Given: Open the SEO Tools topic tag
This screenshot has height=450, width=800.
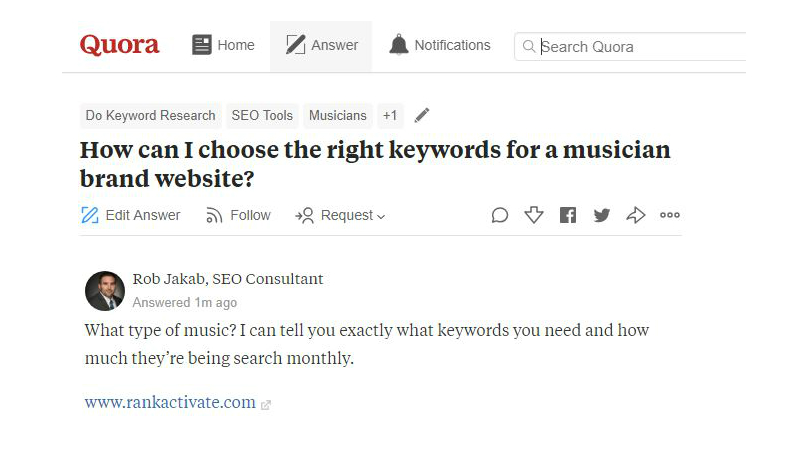Looking at the screenshot, I should (262, 116).
